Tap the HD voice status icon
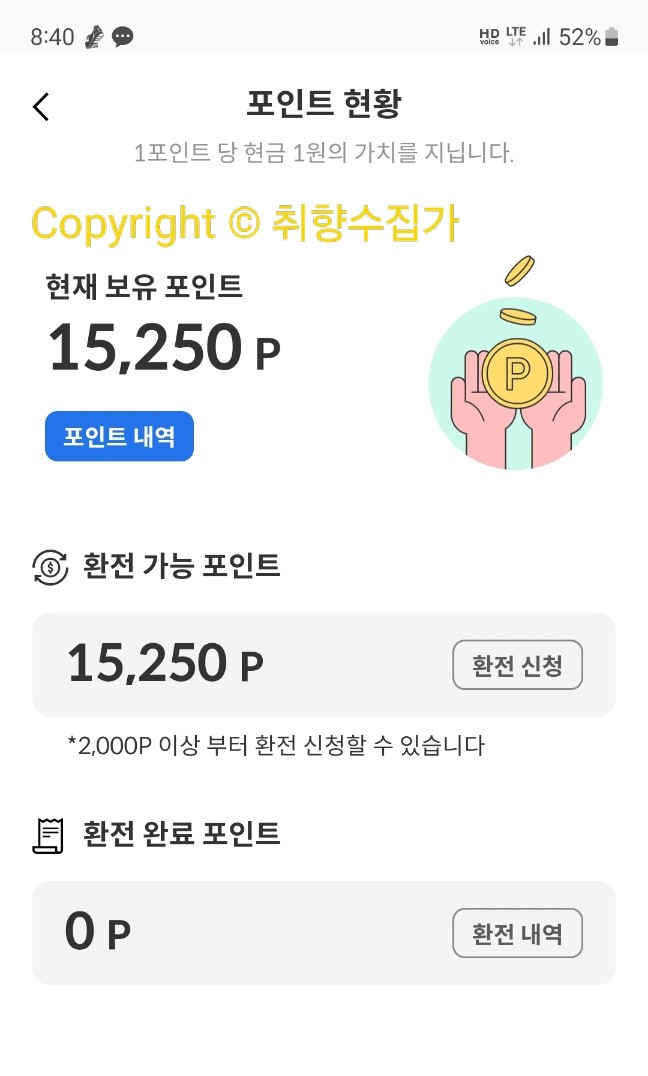Viewport: 648px width, 1076px height. (x=489, y=37)
